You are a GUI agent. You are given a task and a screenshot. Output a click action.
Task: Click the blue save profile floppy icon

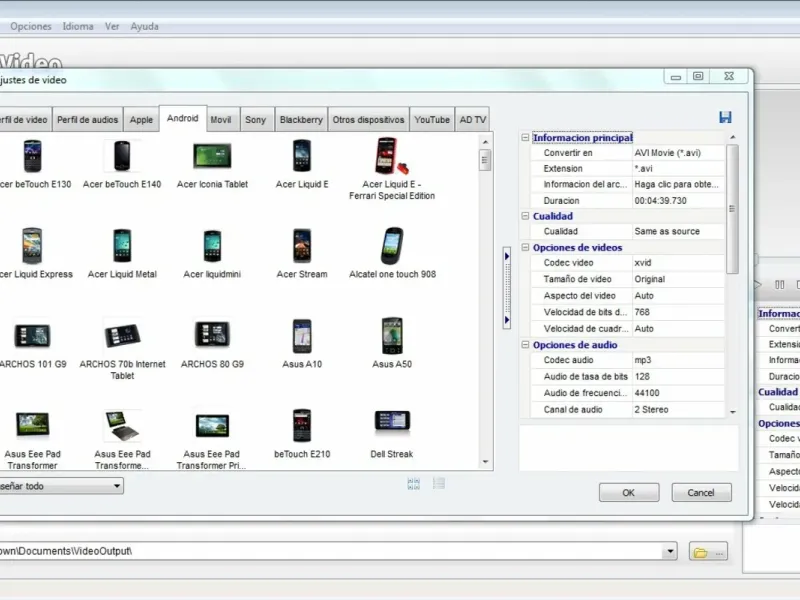(x=725, y=118)
